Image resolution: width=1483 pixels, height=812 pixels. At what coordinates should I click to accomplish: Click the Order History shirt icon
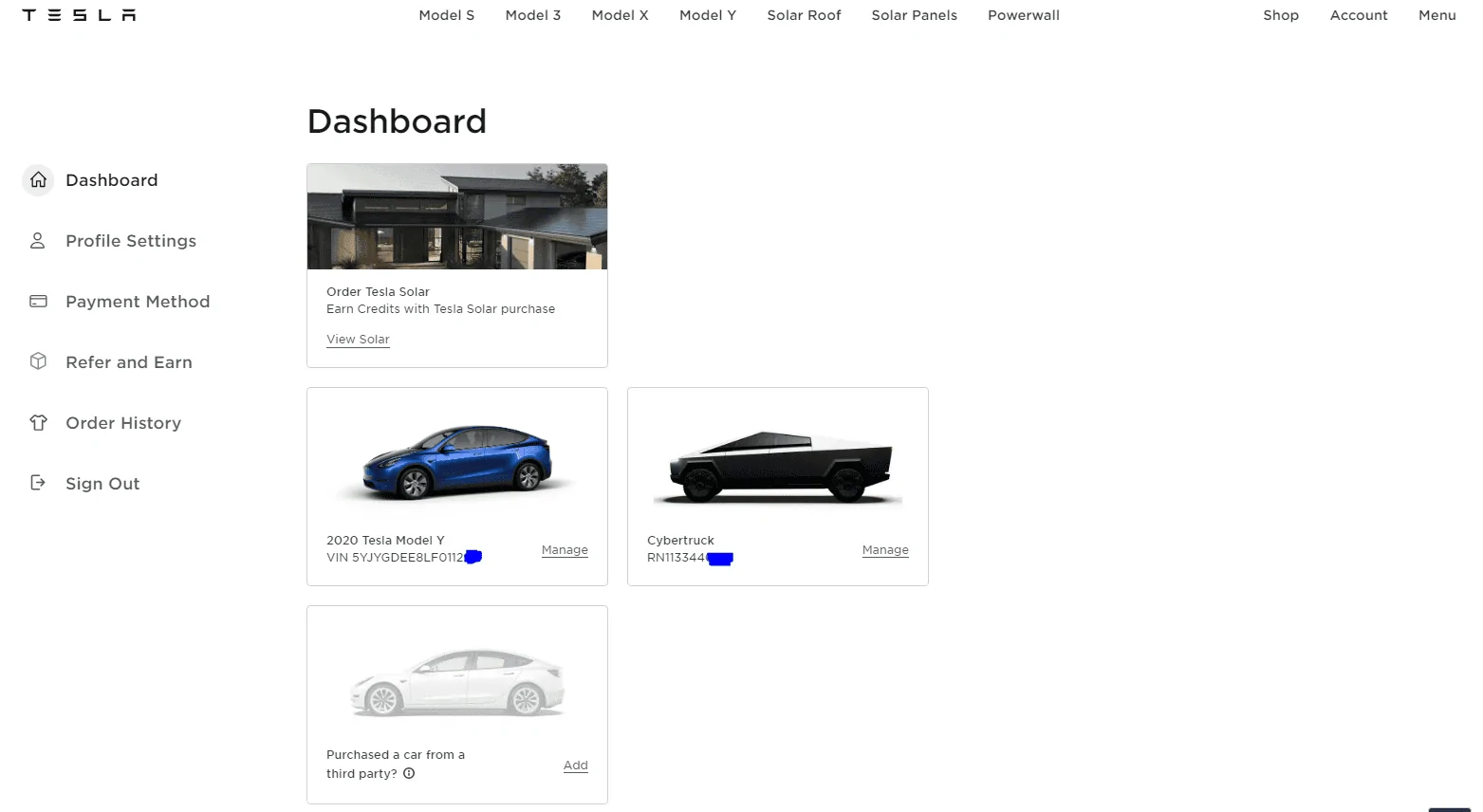coord(38,422)
